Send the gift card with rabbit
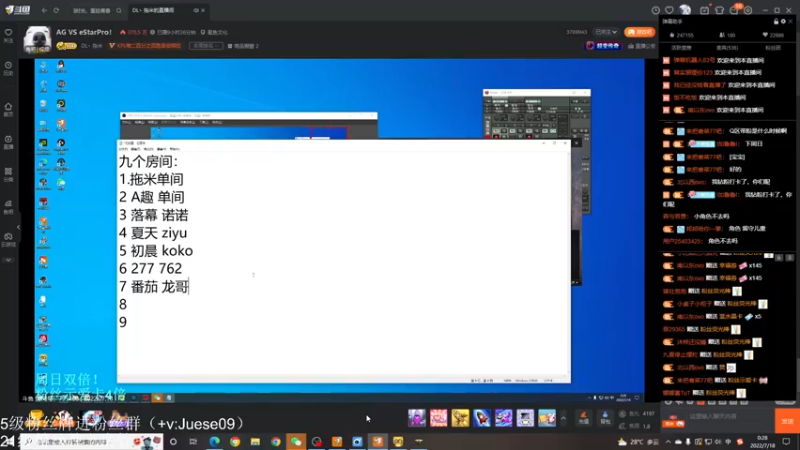This screenshot has width=800, height=450. coord(546,418)
